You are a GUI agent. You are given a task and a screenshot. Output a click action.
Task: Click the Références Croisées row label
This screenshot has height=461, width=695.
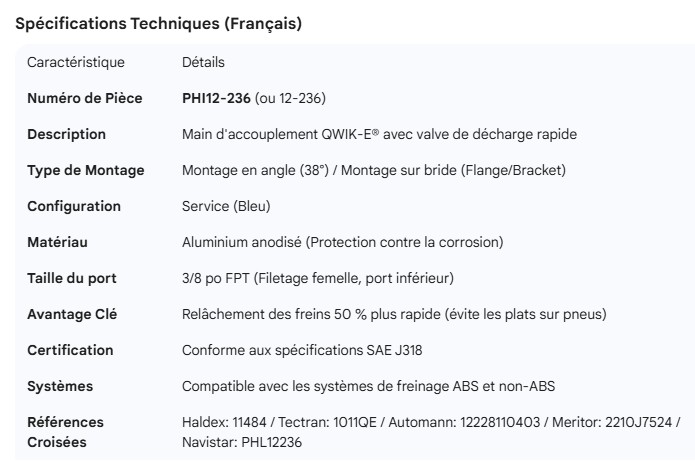tap(65, 431)
